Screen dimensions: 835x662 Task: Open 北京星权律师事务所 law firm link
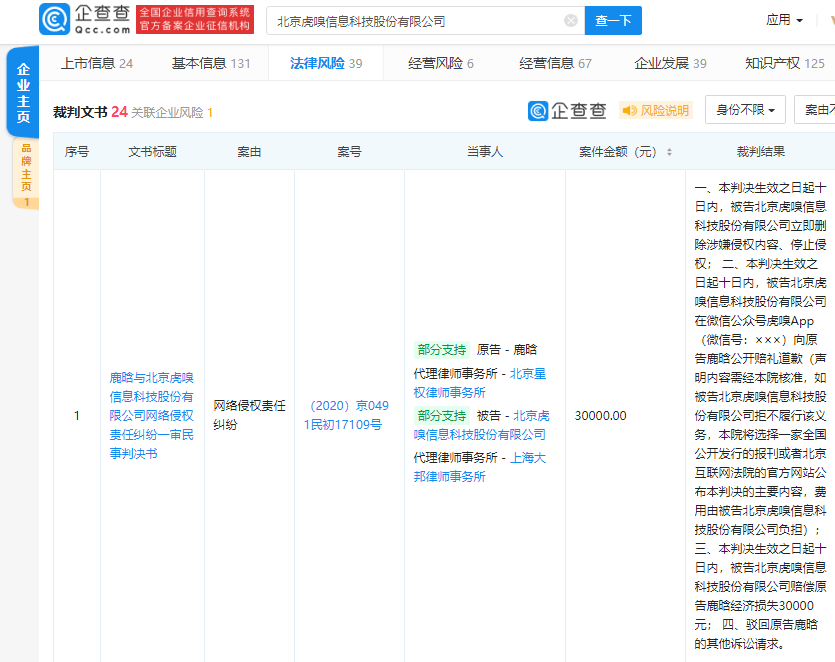[480, 383]
